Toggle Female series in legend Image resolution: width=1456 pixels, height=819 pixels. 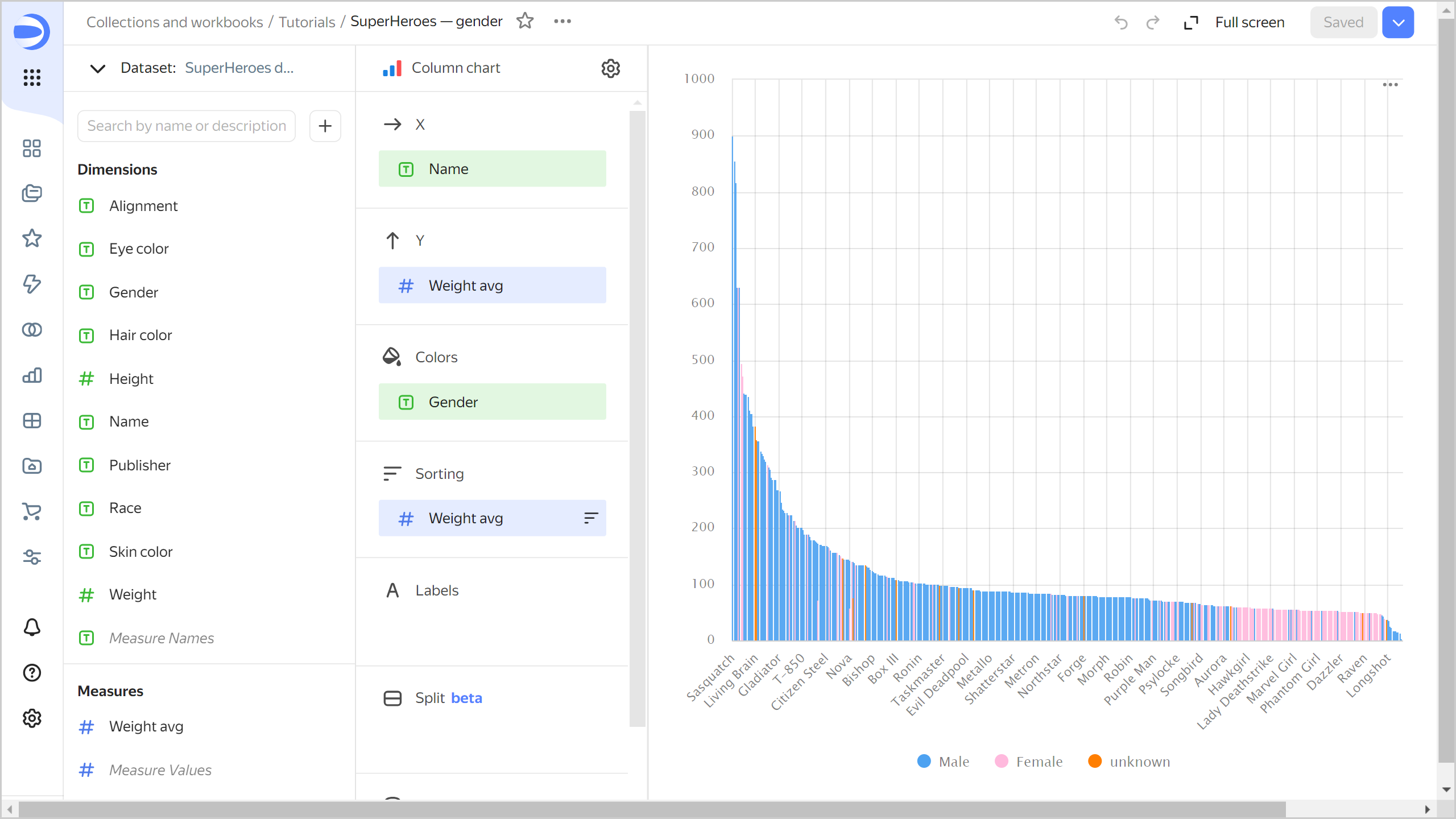1028,761
